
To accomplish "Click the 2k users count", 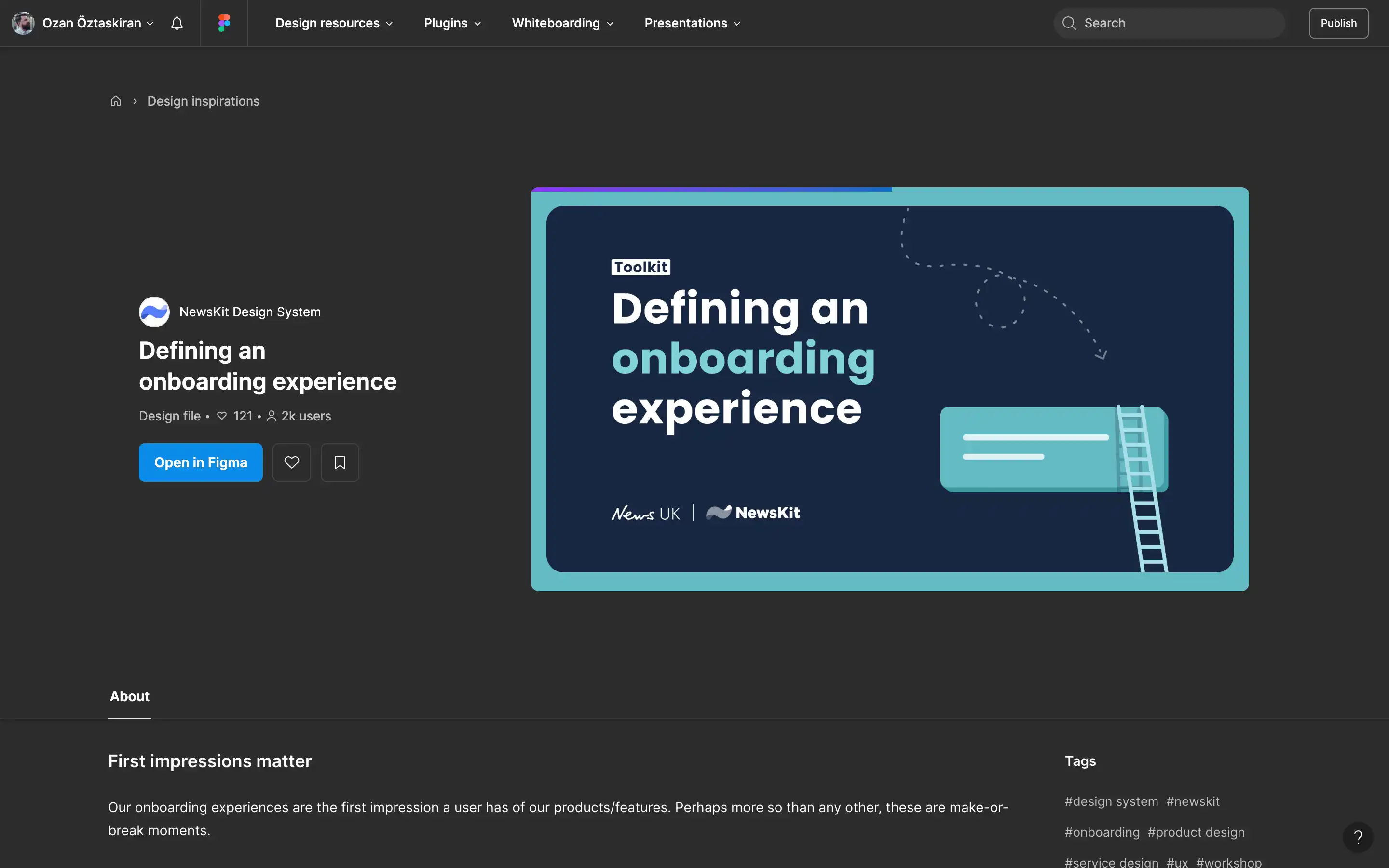I will click(x=299, y=416).
